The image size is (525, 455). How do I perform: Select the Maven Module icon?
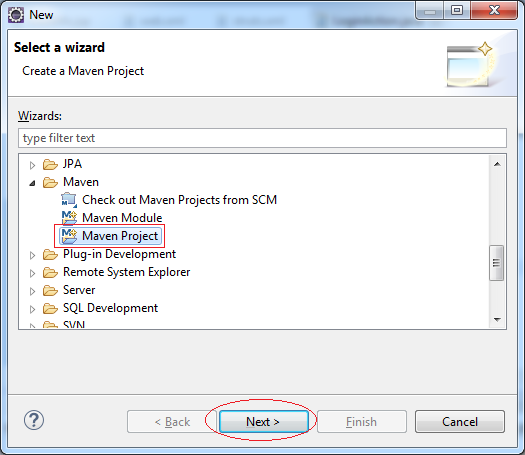click(x=69, y=218)
